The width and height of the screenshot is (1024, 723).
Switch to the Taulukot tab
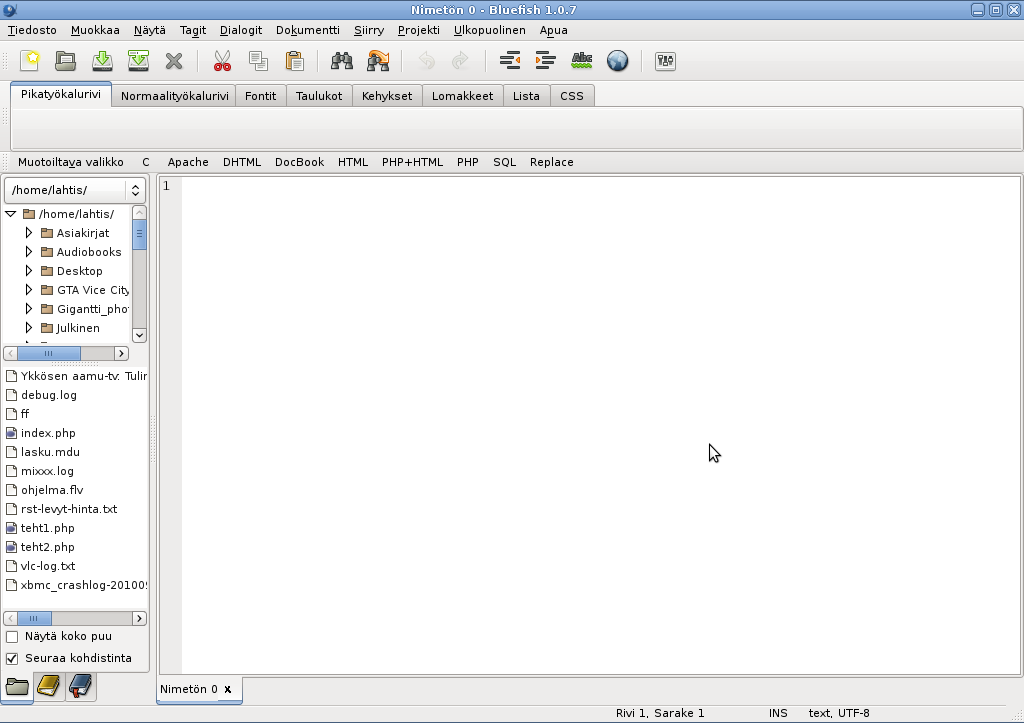(x=319, y=96)
